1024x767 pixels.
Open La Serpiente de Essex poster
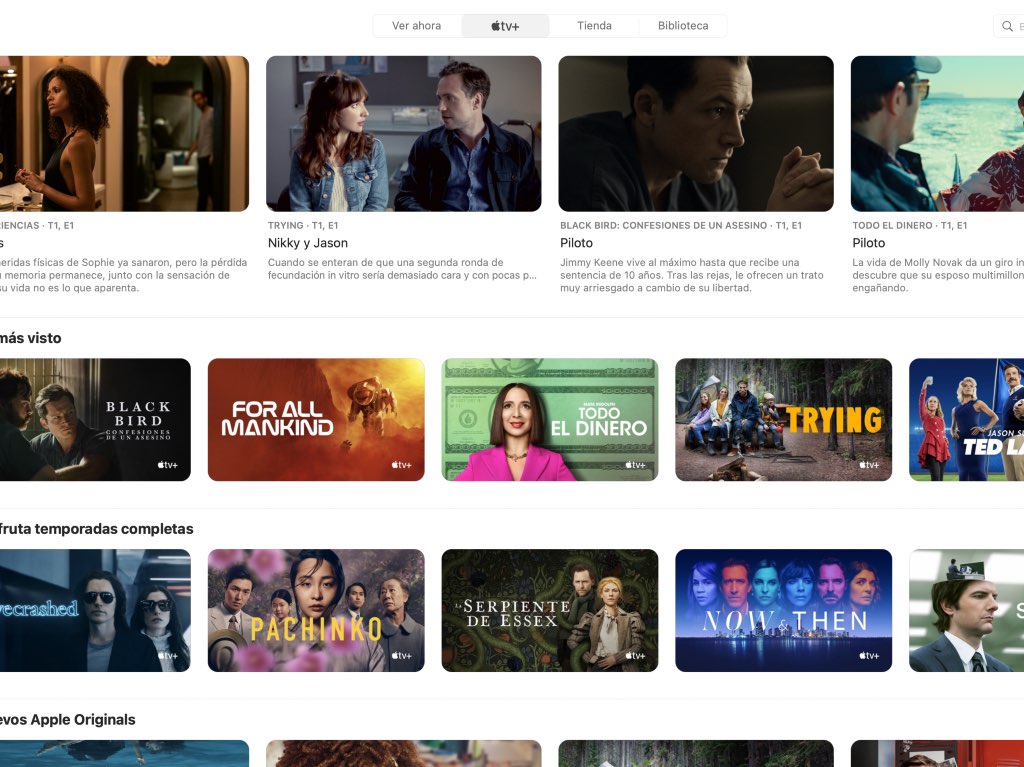550,610
